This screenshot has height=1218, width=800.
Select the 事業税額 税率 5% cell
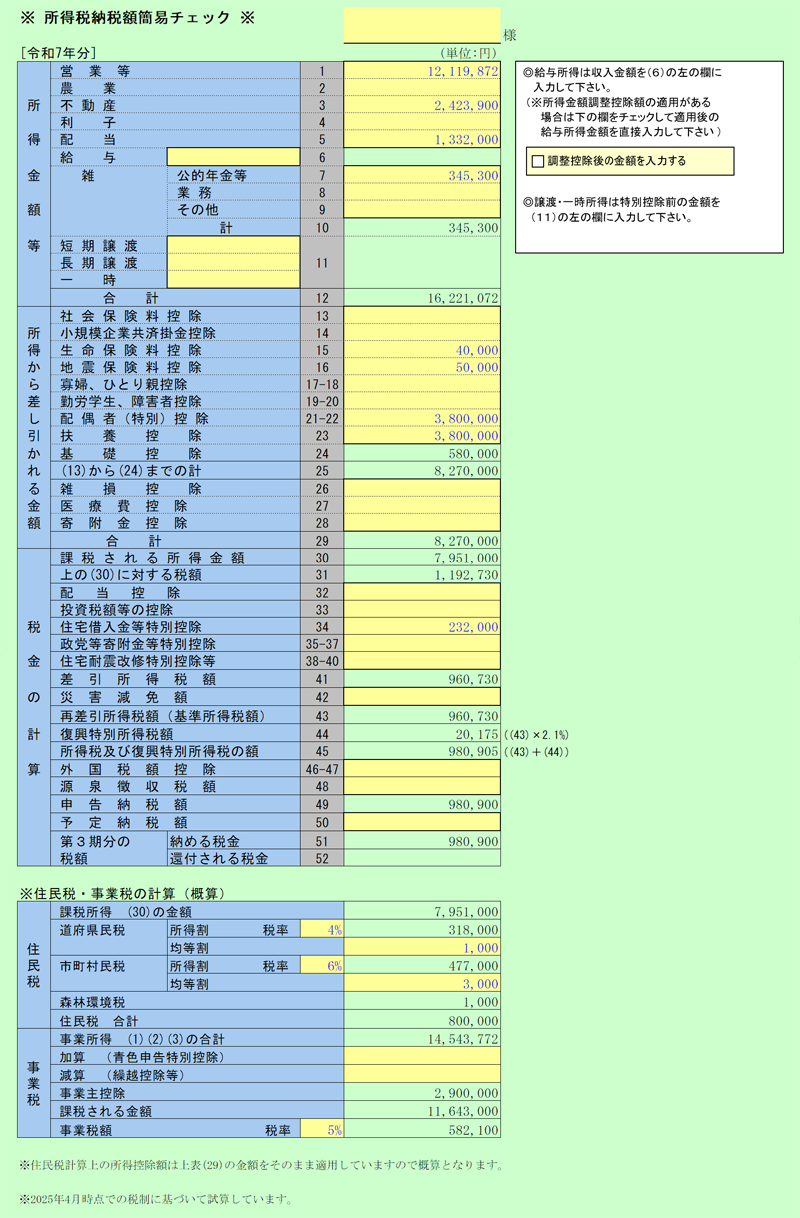321,1130
